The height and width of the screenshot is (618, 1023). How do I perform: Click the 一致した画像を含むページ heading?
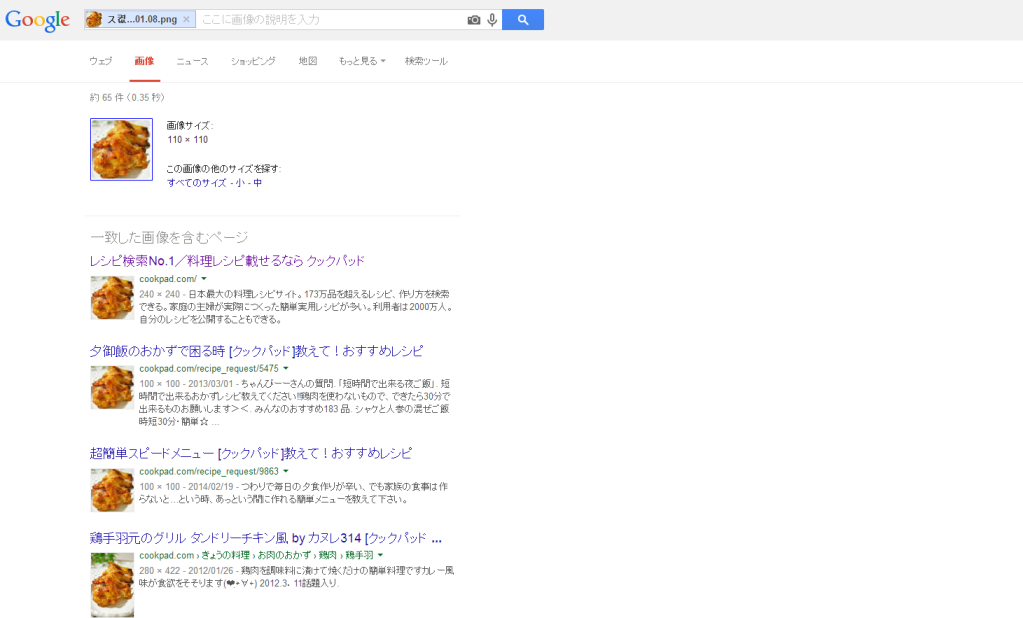pos(169,238)
